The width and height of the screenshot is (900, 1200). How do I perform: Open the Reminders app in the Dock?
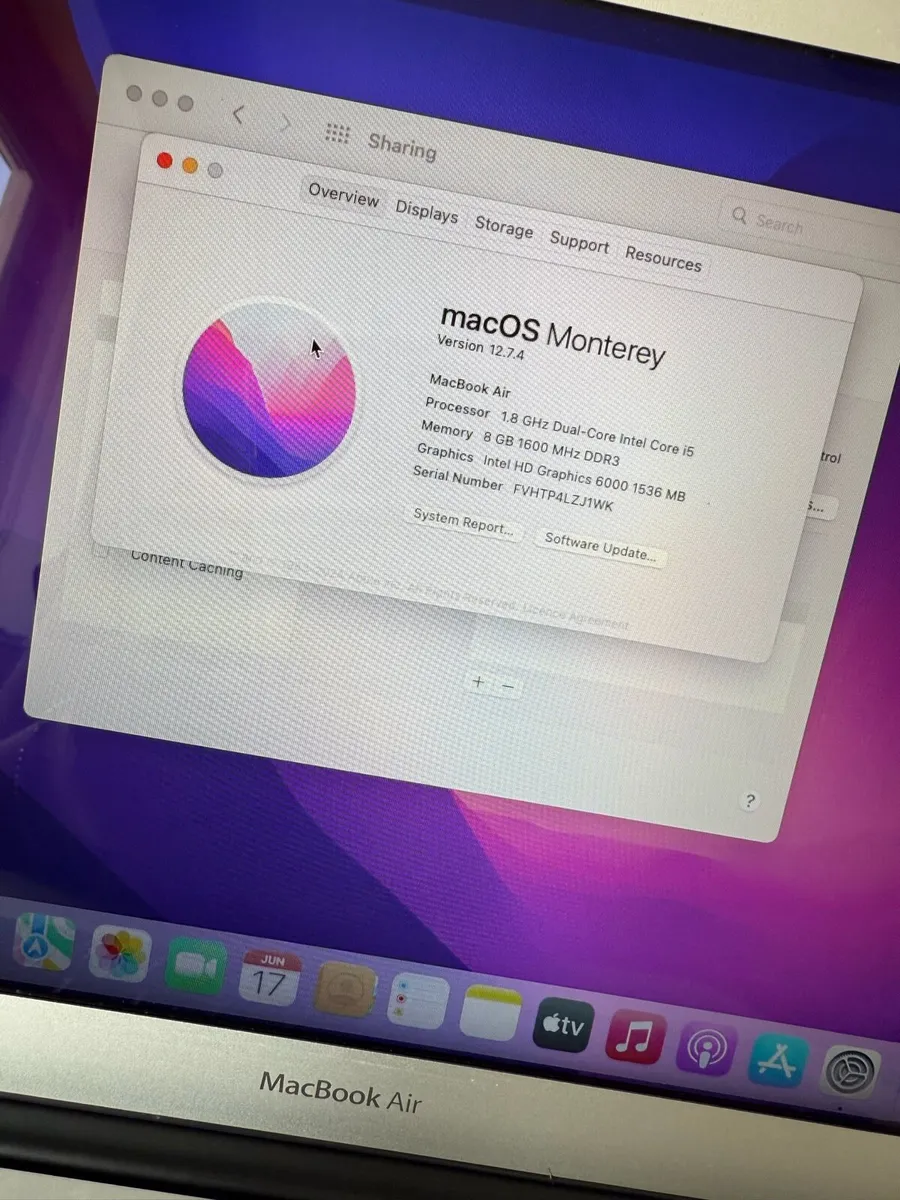coord(417,1001)
